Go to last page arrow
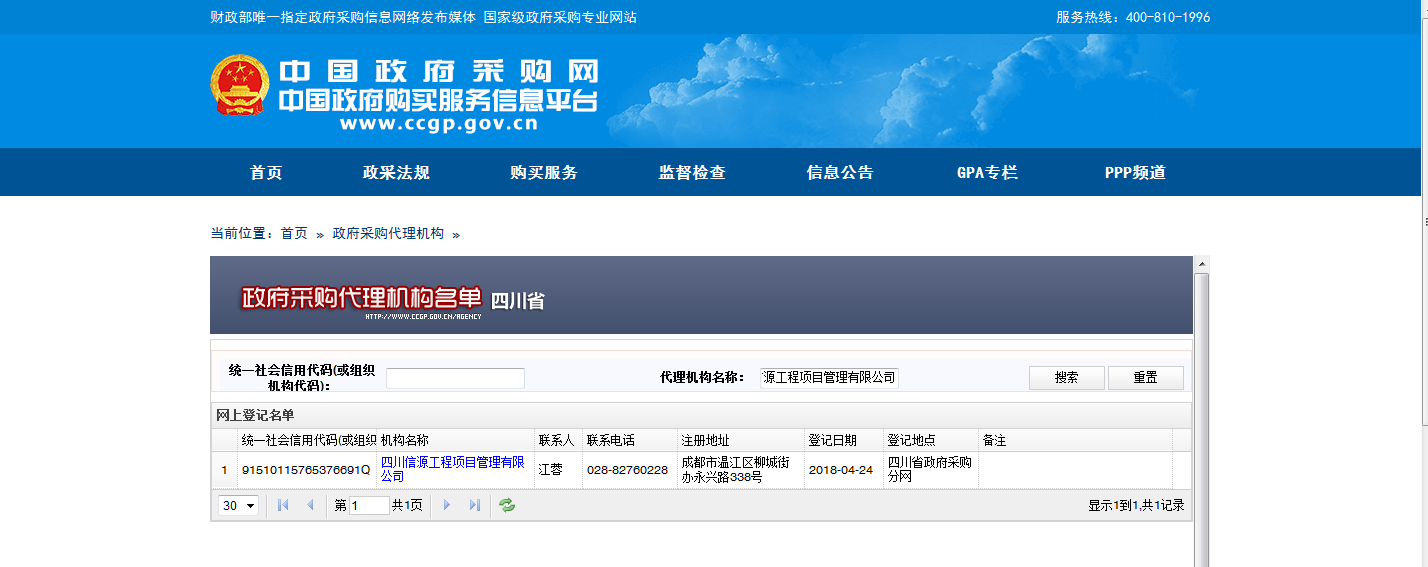Screen dimensions: 1428x567 pyautogui.click(x=474, y=506)
